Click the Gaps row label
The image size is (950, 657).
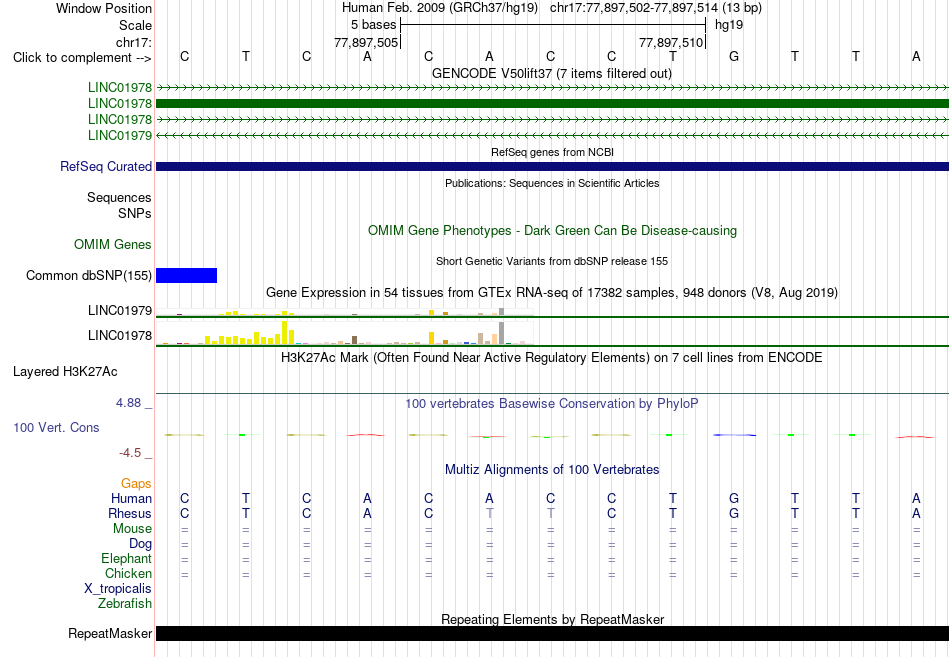(136, 484)
